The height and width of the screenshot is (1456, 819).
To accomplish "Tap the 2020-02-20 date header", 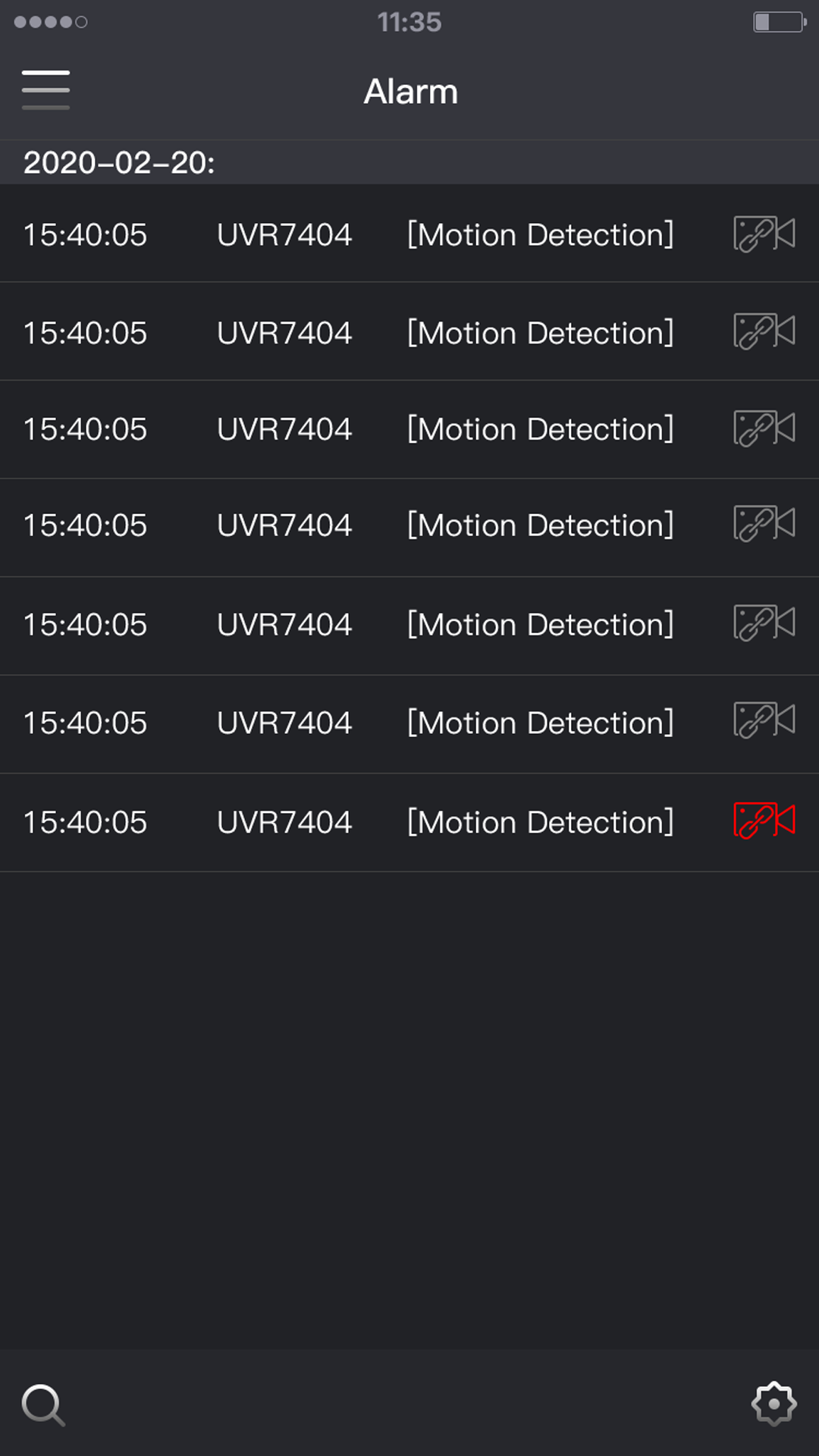I will click(119, 162).
